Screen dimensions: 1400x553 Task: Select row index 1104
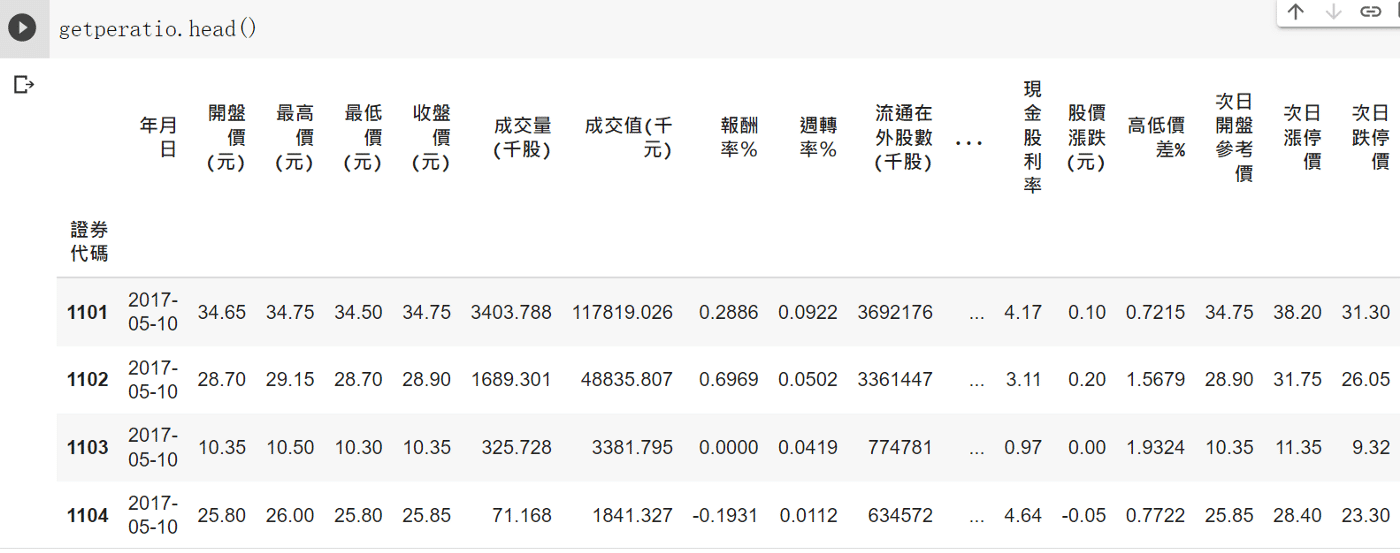click(x=87, y=516)
